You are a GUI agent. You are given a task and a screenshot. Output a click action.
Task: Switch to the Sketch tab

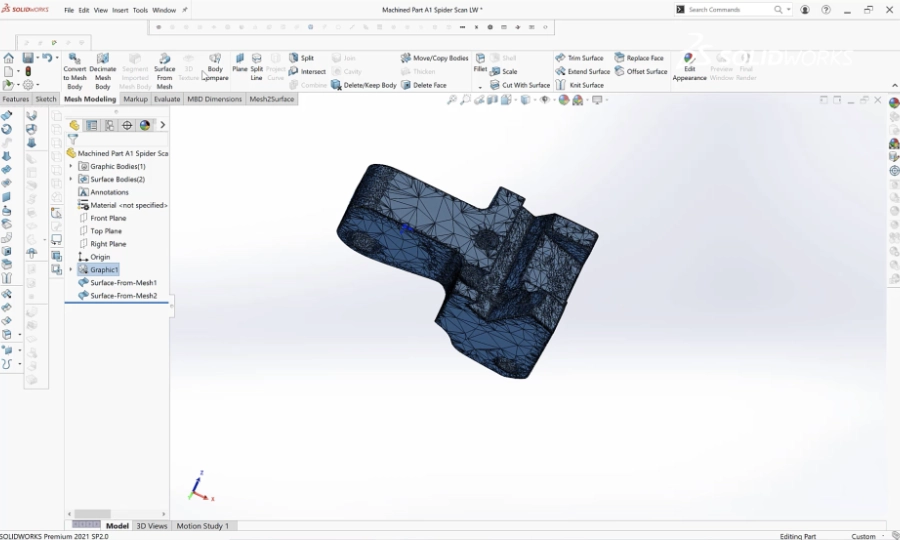tap(46, 99)
